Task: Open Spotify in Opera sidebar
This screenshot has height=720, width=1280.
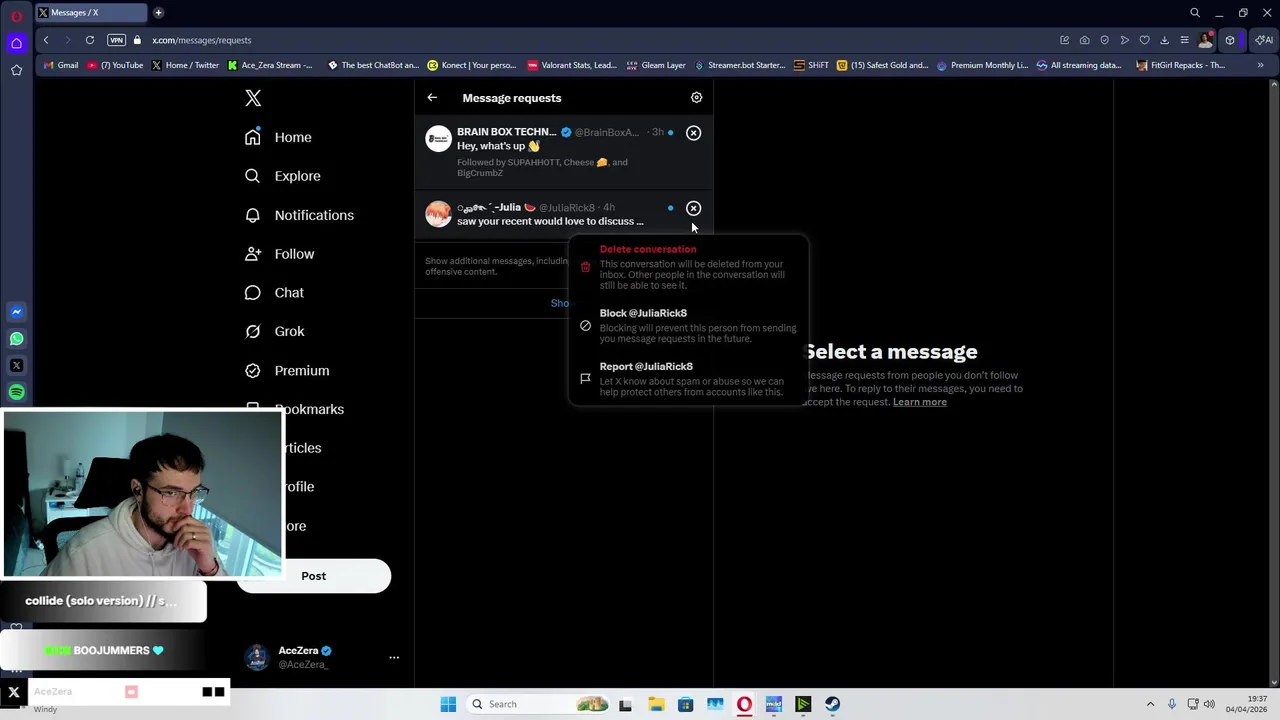Action: pos(16,393)
